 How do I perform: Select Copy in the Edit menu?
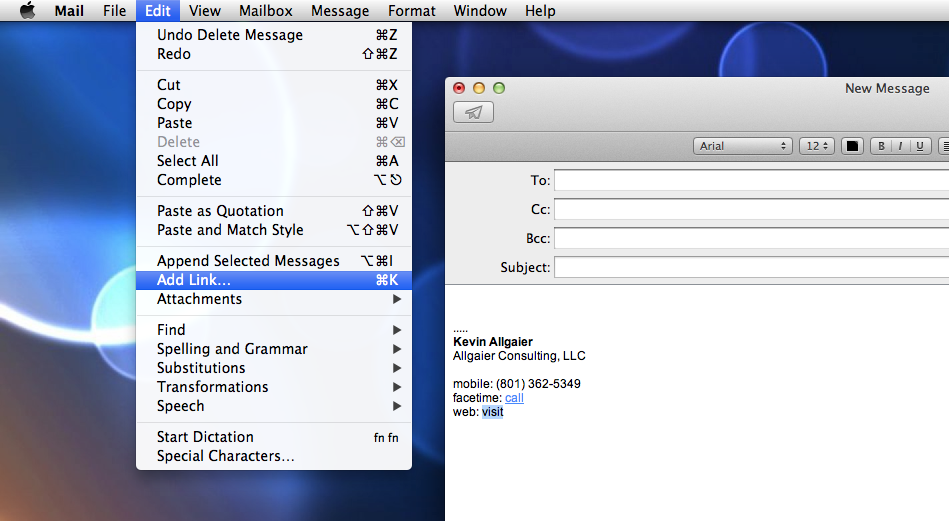274,104
